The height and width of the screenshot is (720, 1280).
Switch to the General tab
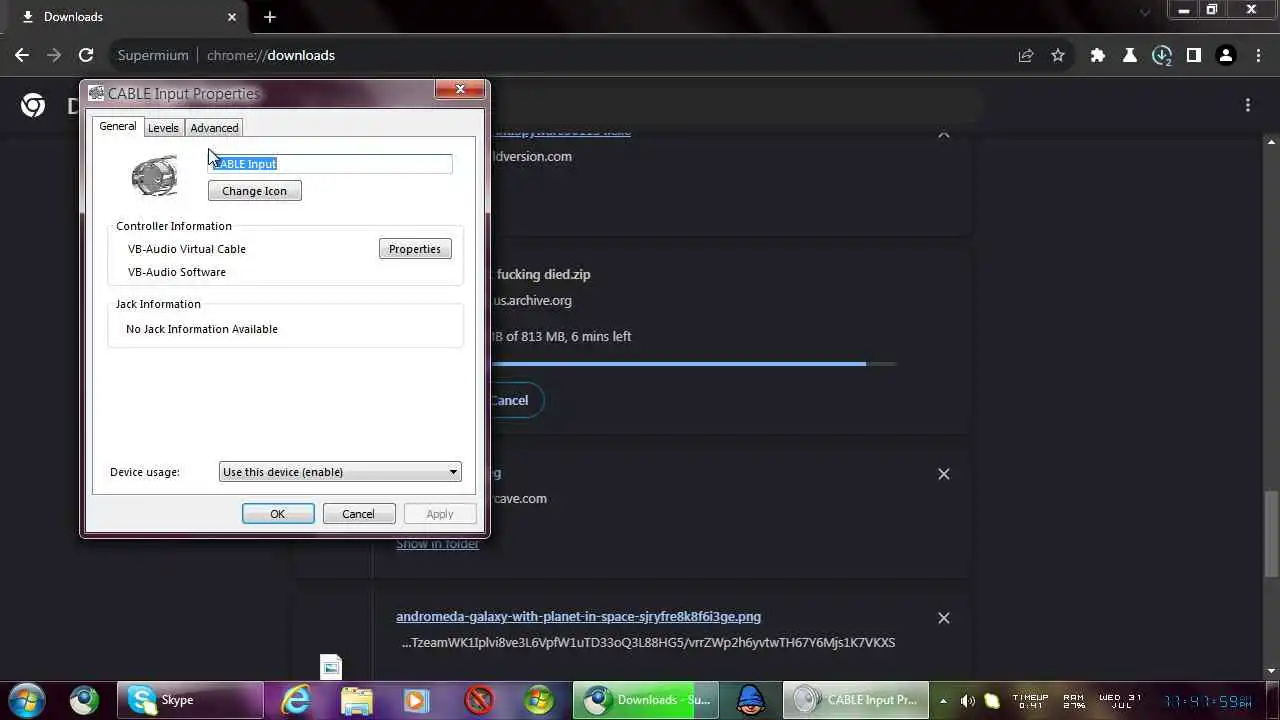click(117, 127)
